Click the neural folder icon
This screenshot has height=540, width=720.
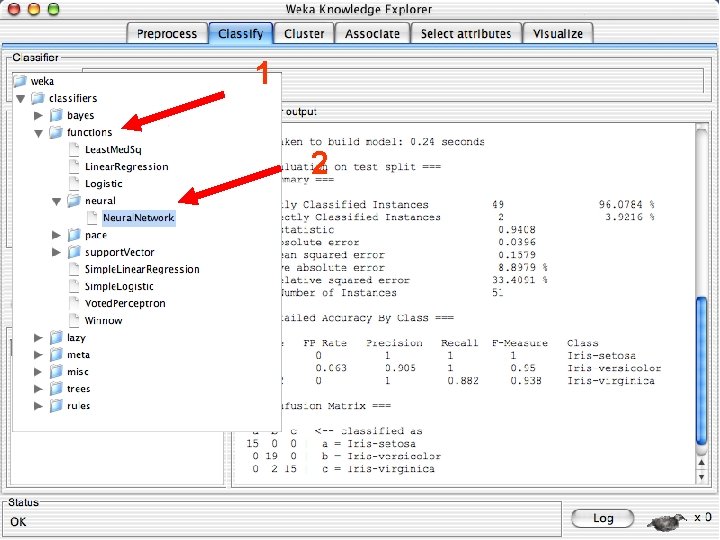pyautogui.click(x=74, y=201)
